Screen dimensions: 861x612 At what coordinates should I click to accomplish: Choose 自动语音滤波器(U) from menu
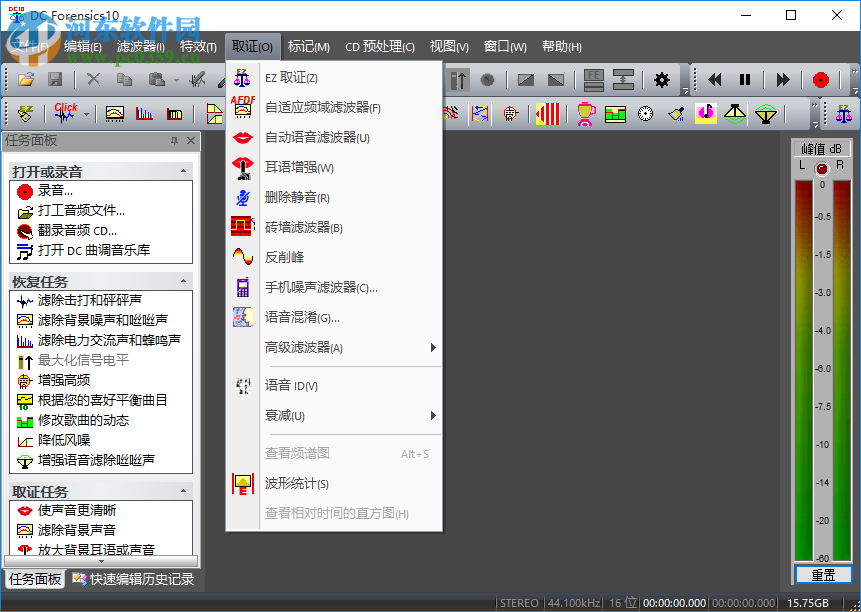coord(334,138)
